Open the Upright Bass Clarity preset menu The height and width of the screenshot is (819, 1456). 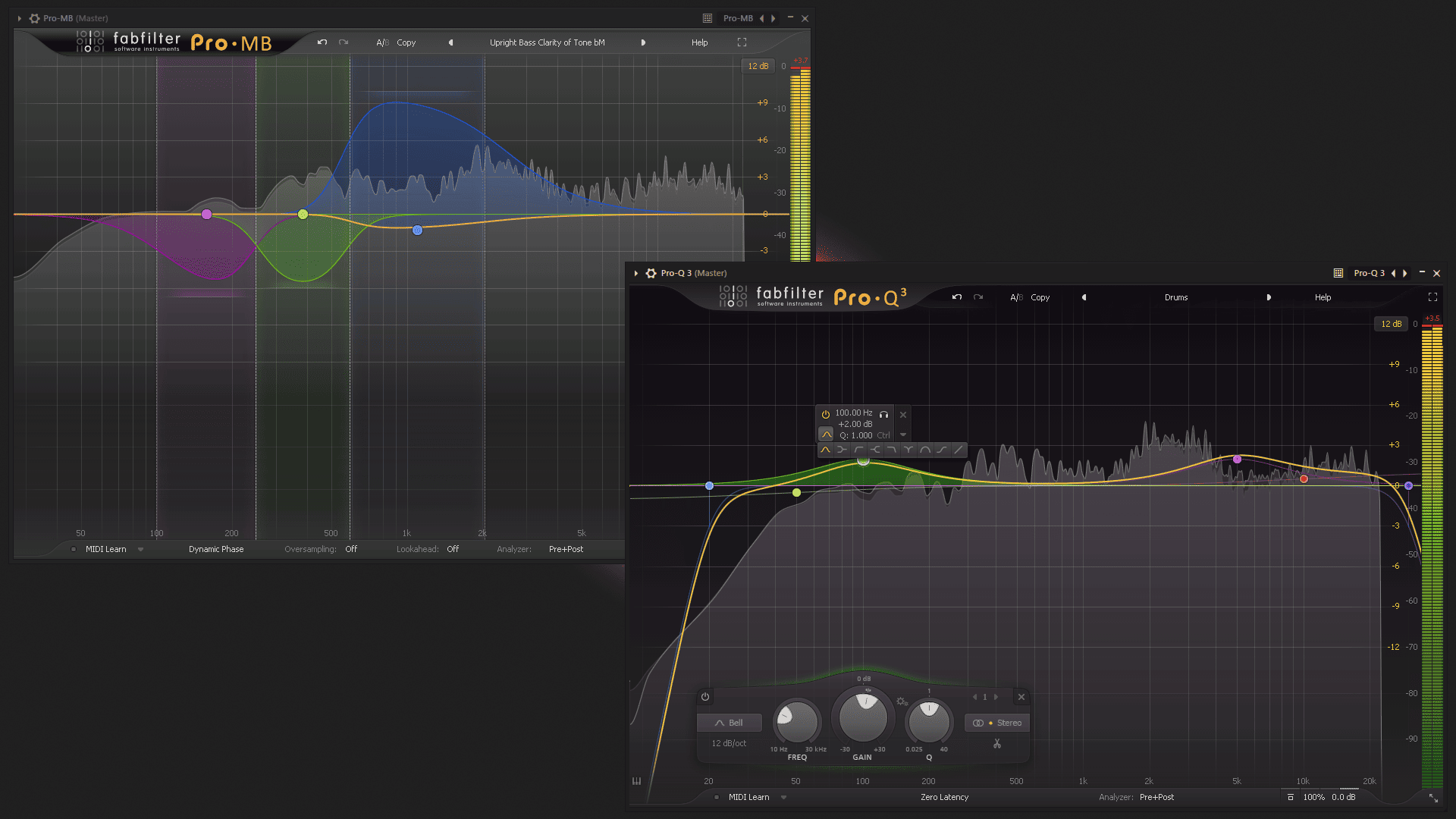(547, 42)
